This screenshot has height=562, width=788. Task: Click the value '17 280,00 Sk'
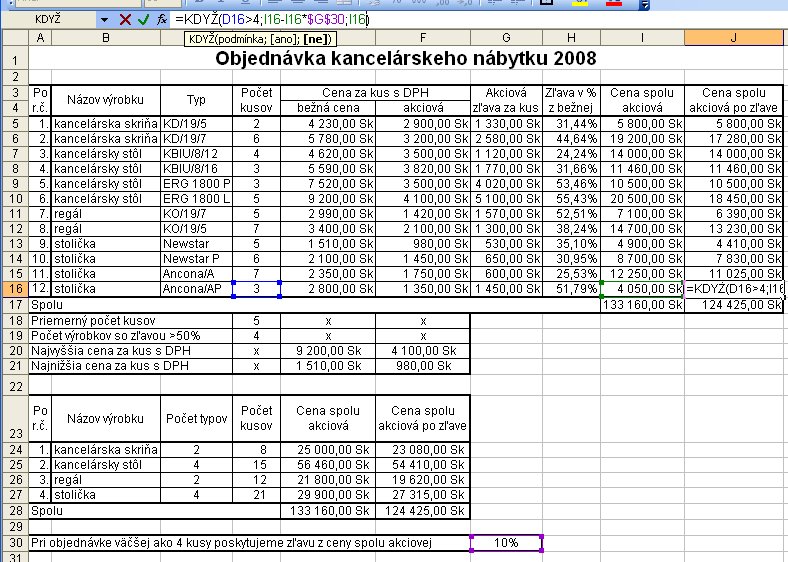tap(734, 139)
